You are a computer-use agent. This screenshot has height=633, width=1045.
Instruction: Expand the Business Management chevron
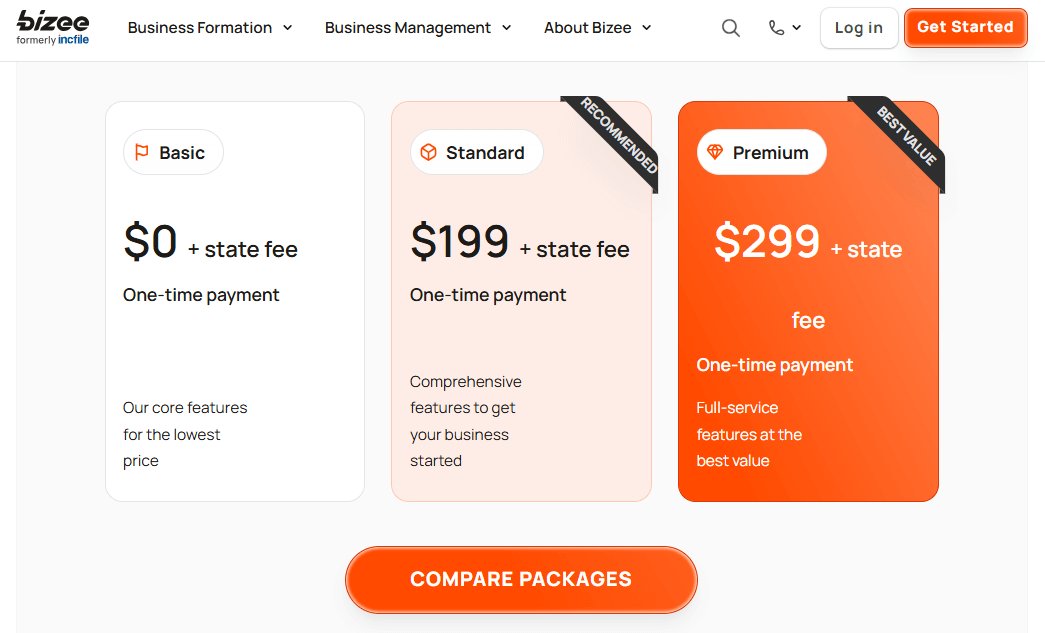[507, 28]
